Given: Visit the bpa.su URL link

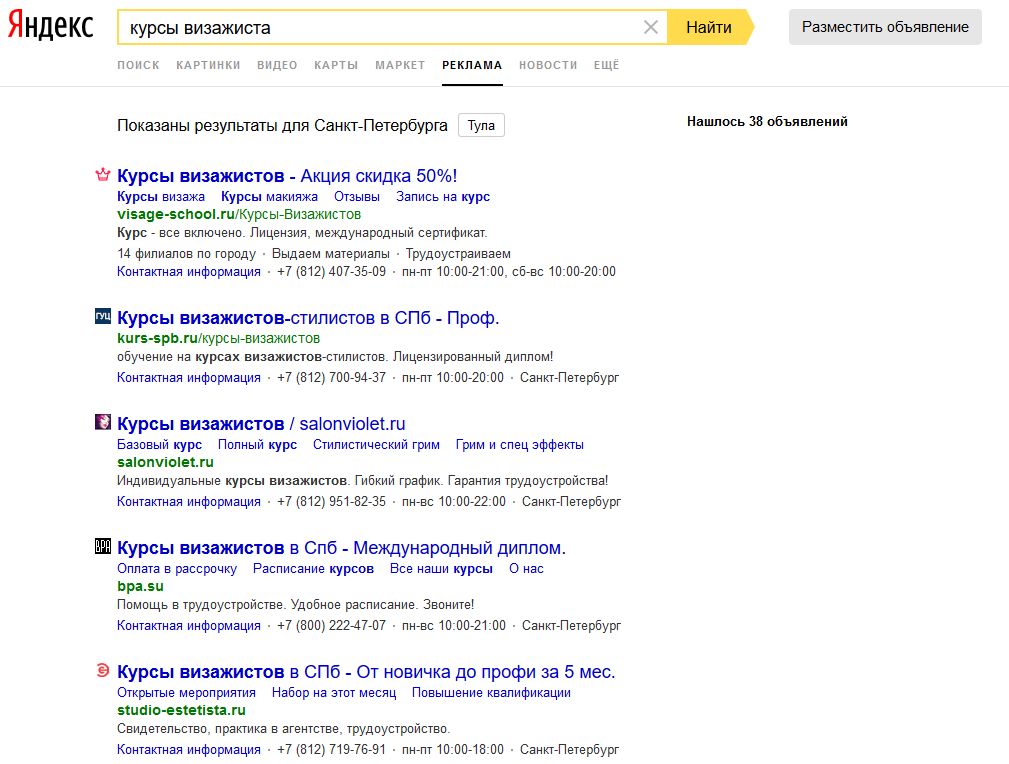Looking at the screenshot, I should tap(140, 586).
